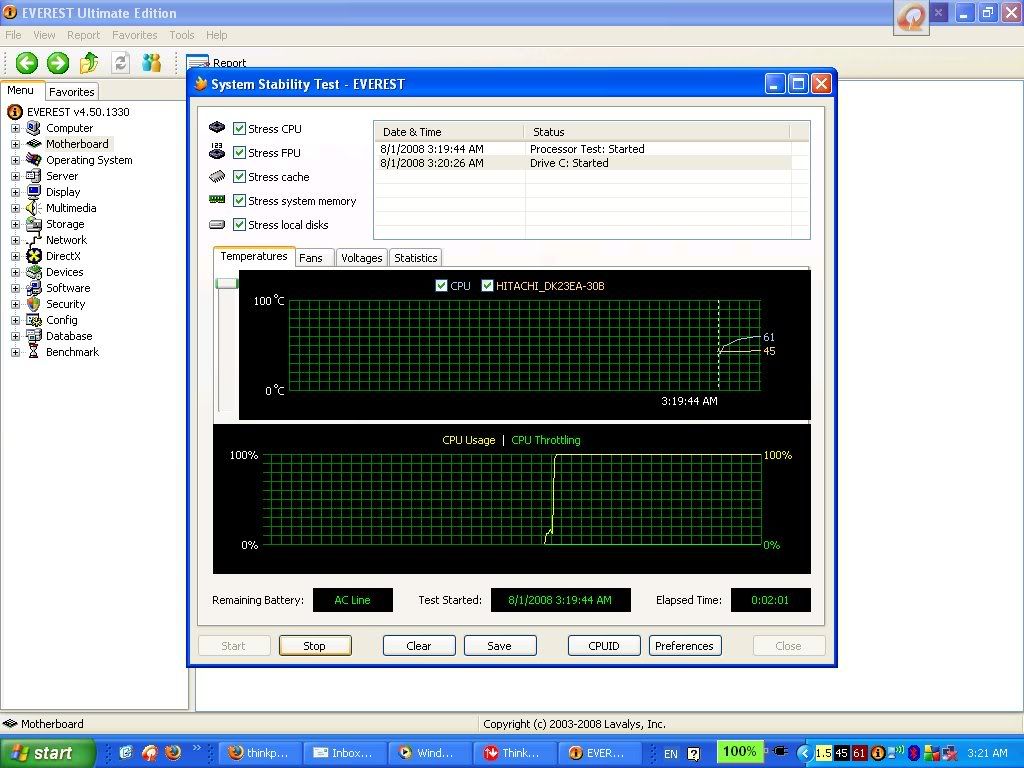Click the Start button in taskbar
Screen dimensions: 1024x768
[47, 753]
